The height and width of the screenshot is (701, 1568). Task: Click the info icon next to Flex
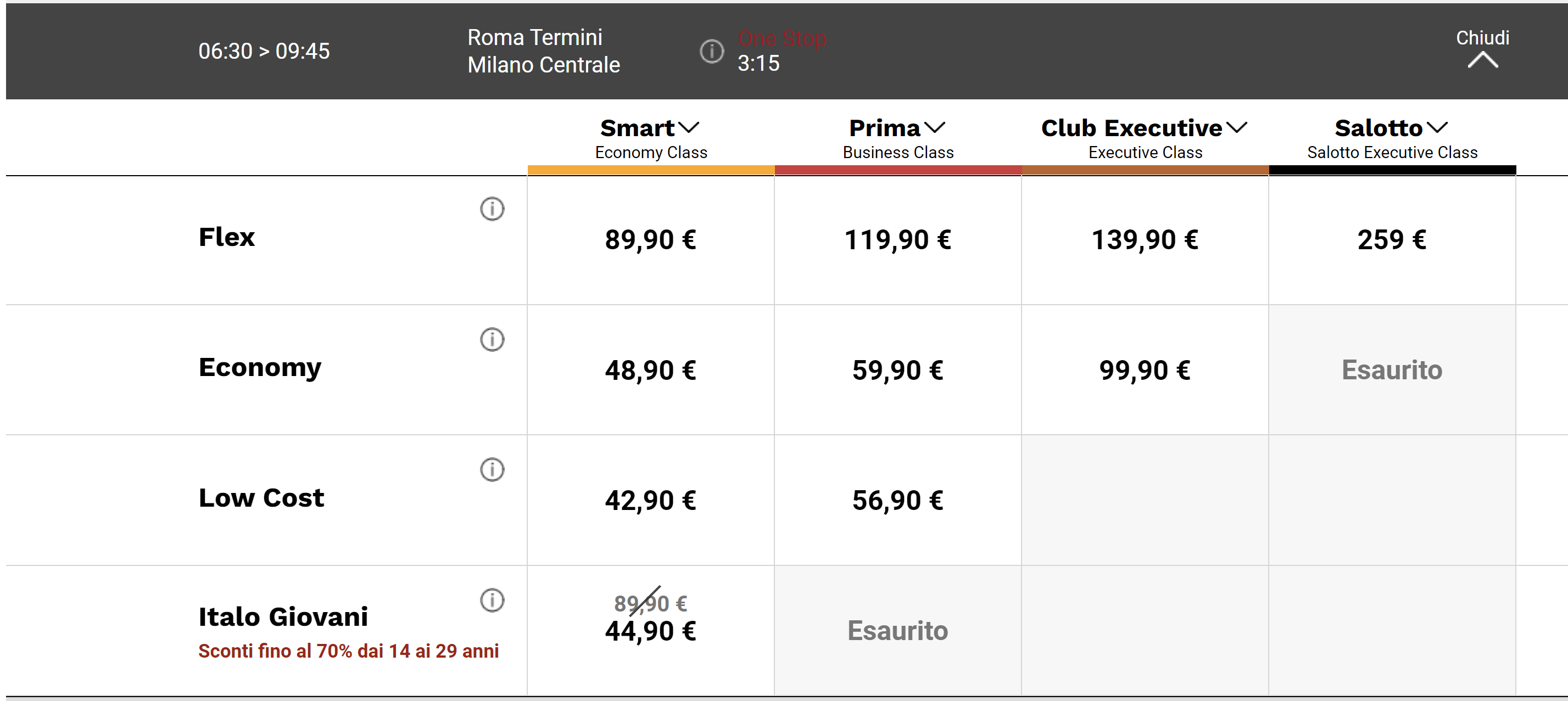(492, 209)
